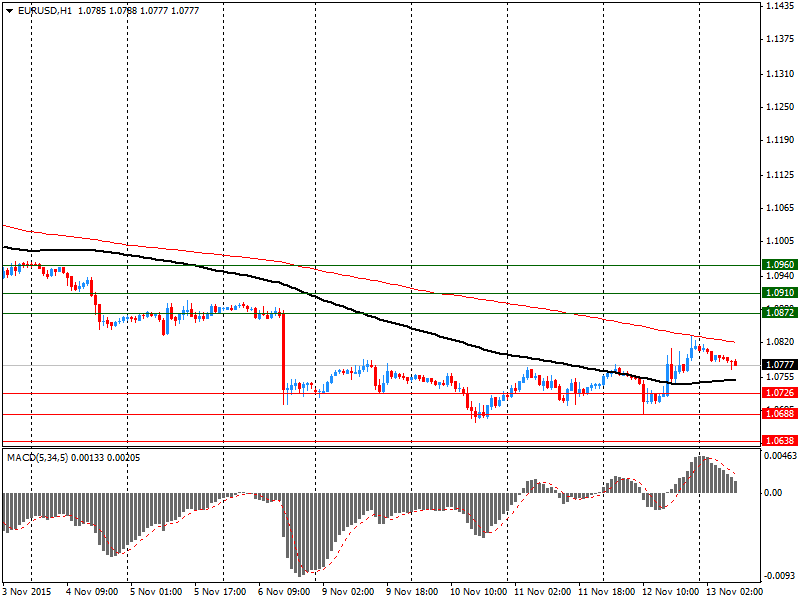Click the 11 Nov 18:00 time label
Viewport: 800px width, 600px height.
[607, 591]
